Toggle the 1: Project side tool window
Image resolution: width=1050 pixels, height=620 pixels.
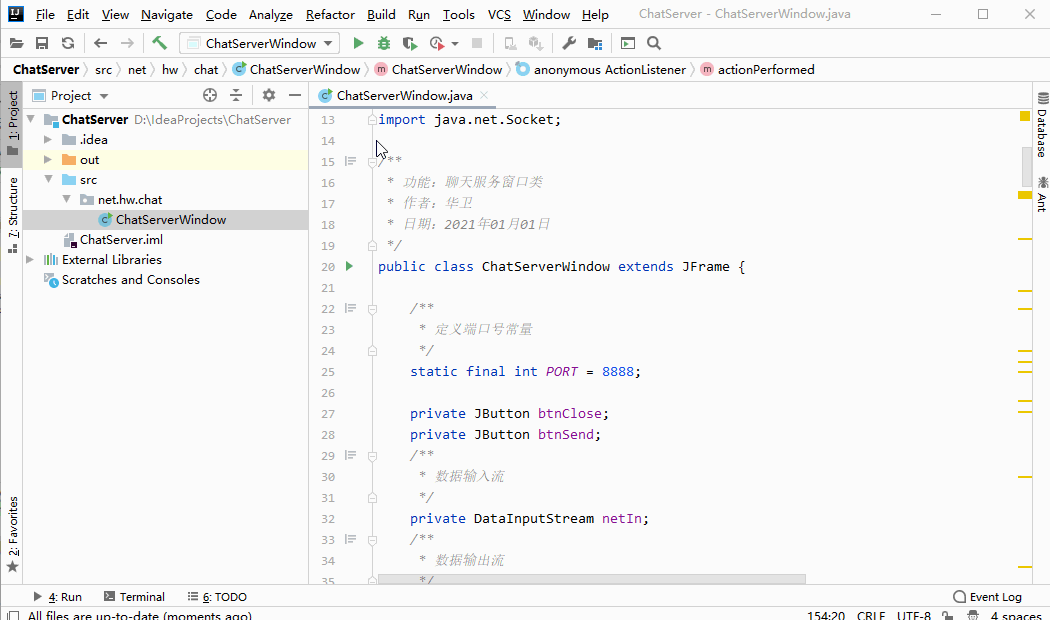coord(13,124)
